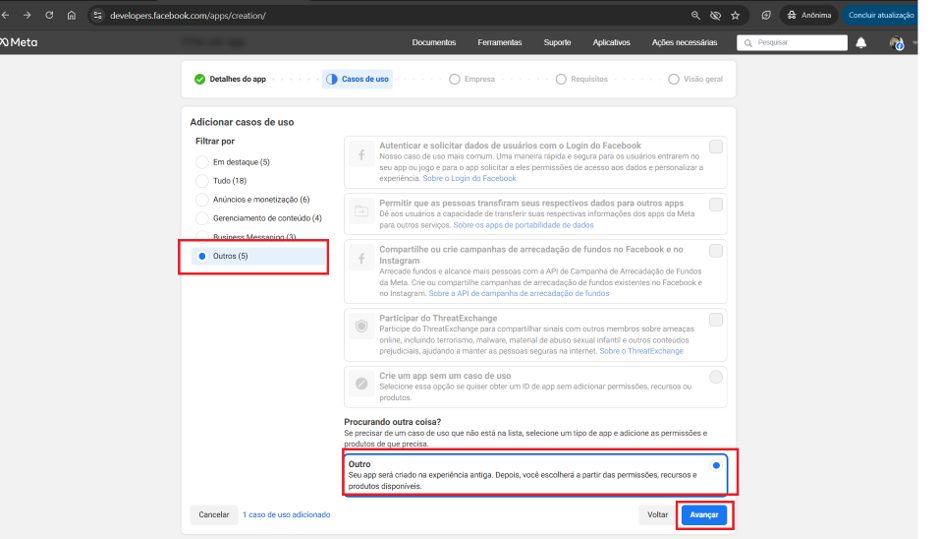Image resolution: width=939 pixels, height=539 pixels.
Task: Click the Cancelar button
Action: point(214,515)
